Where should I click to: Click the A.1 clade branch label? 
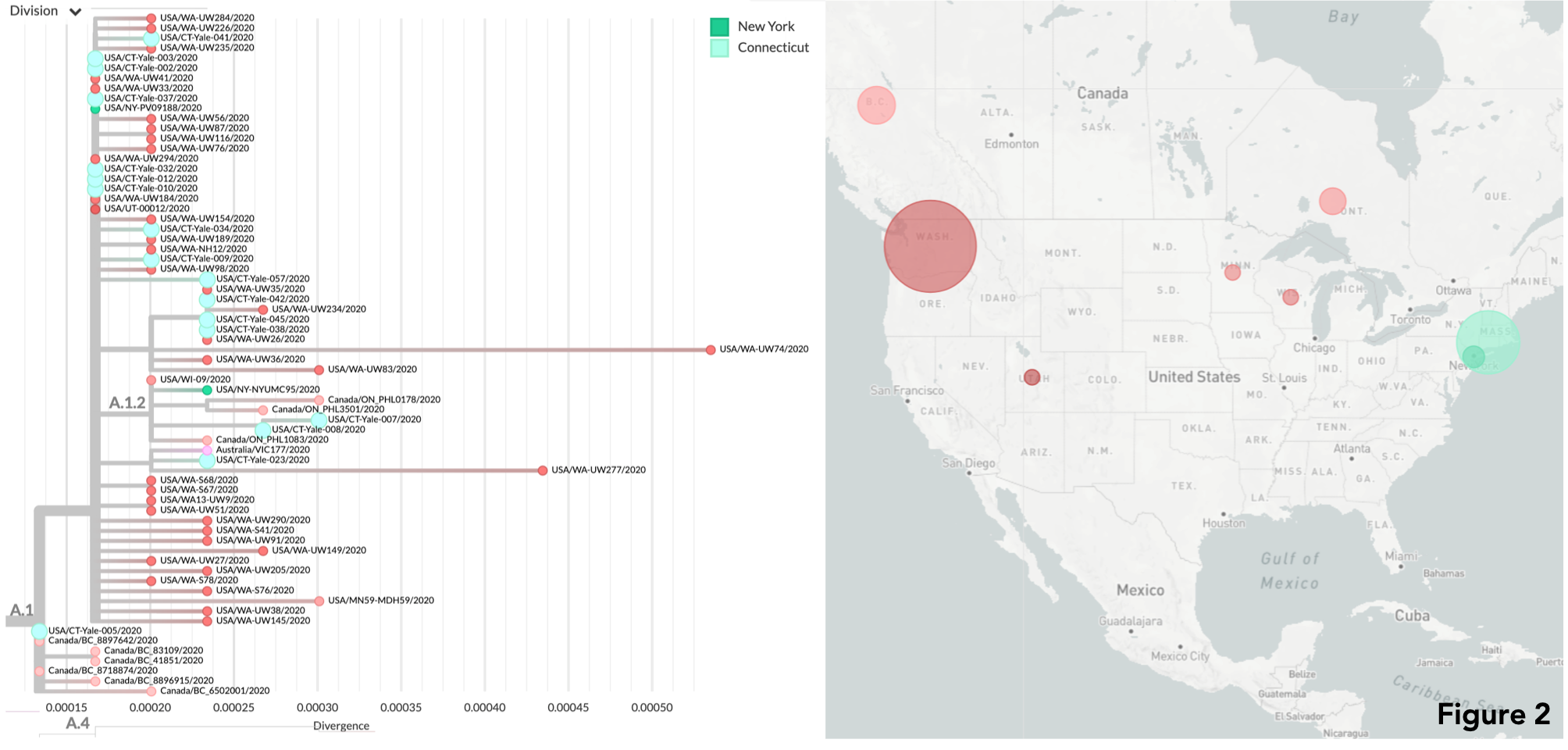click(21, 610)
